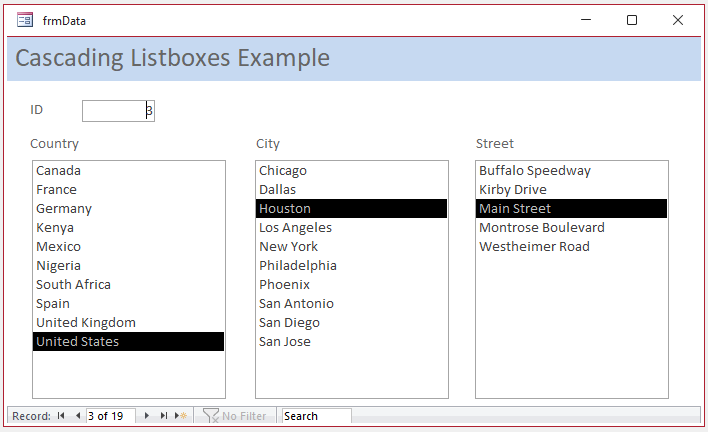The width and height of the screenshot is (708, 432).
Task: Select France in the Country list
Action: tap(128, 190)
